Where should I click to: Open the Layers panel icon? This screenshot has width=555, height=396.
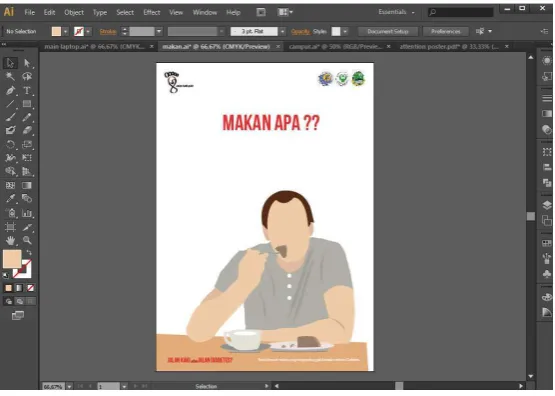[x=547, y=205]
